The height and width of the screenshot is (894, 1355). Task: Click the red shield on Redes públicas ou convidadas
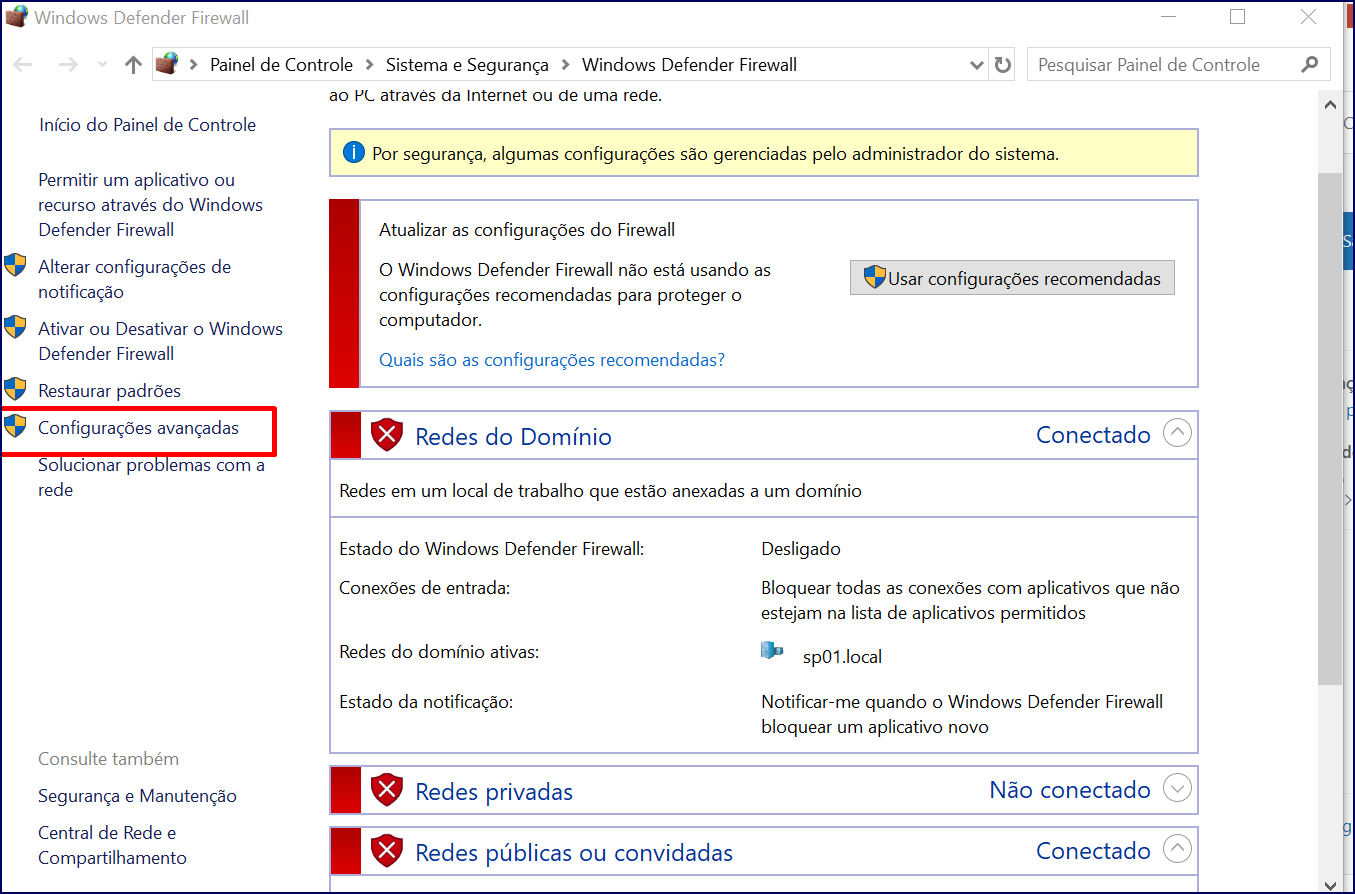[387, 851]
